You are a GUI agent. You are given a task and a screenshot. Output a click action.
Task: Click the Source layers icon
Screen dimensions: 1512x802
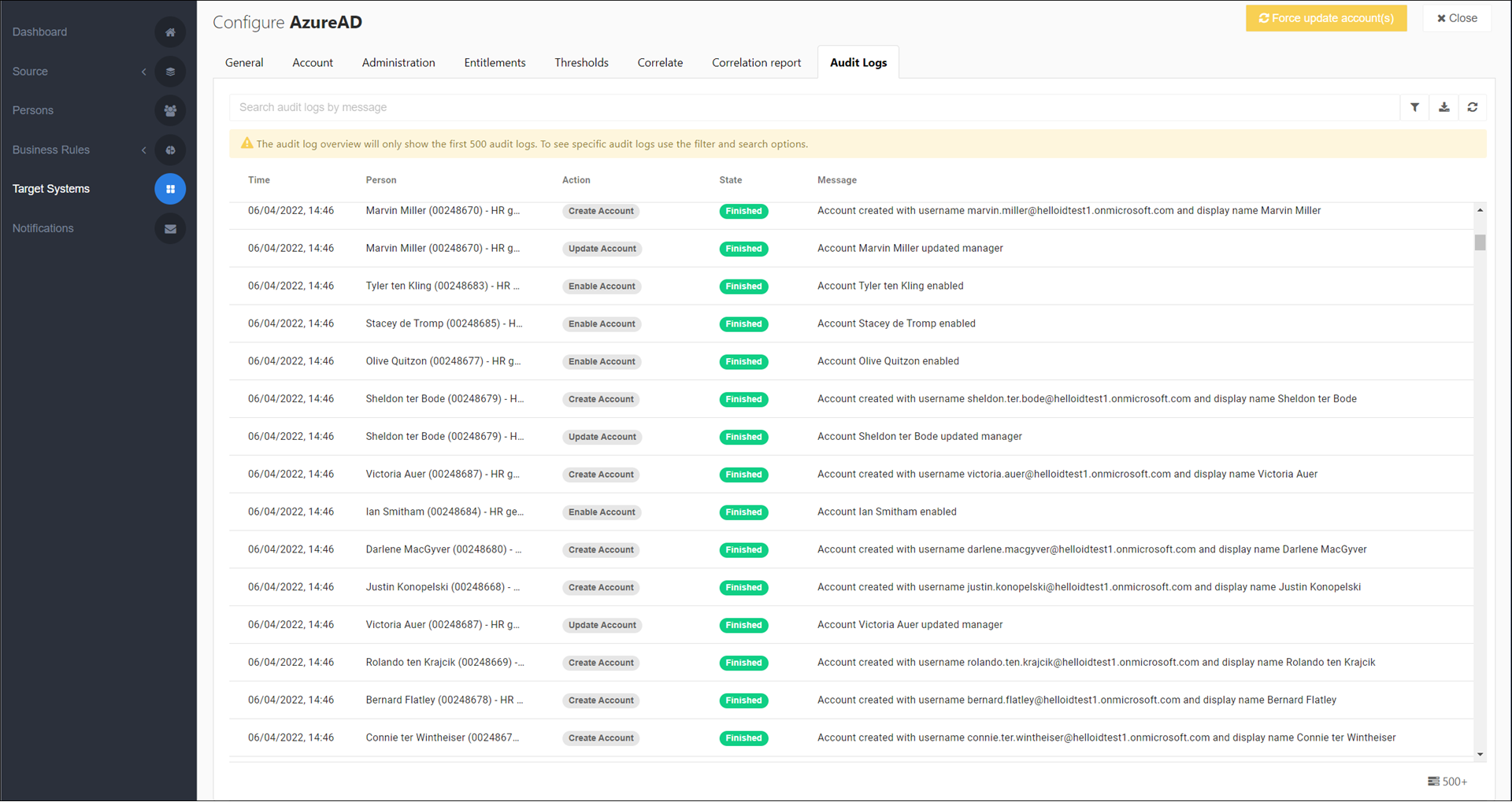[x=170, y=72]
